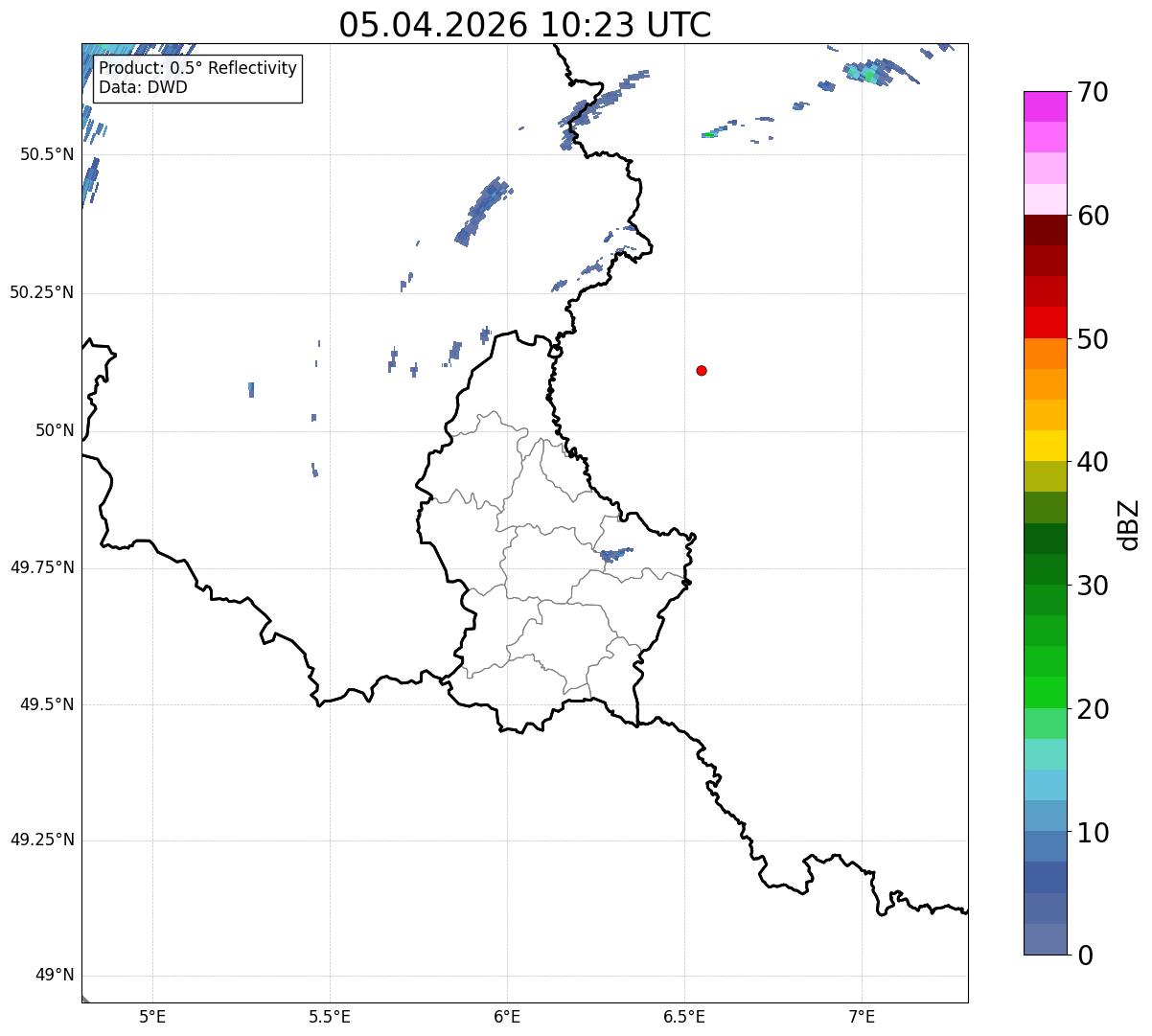The width and height of the screenshot is (1152, 1036).
Task: Click the 05.04.2026 10:23 UTC title
Action: pos(525,24)
